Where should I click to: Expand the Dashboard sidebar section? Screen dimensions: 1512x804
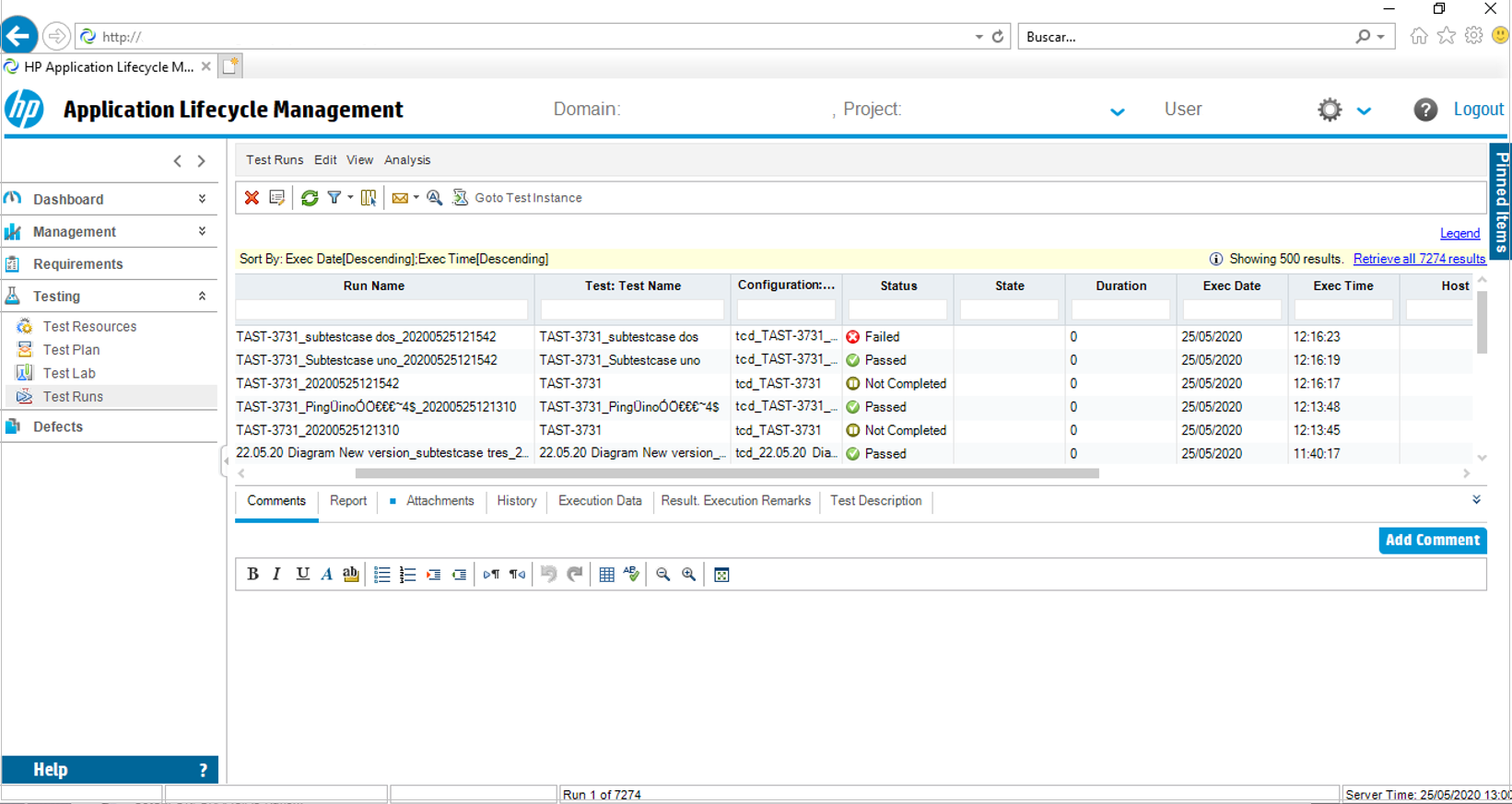click(202, 199)
